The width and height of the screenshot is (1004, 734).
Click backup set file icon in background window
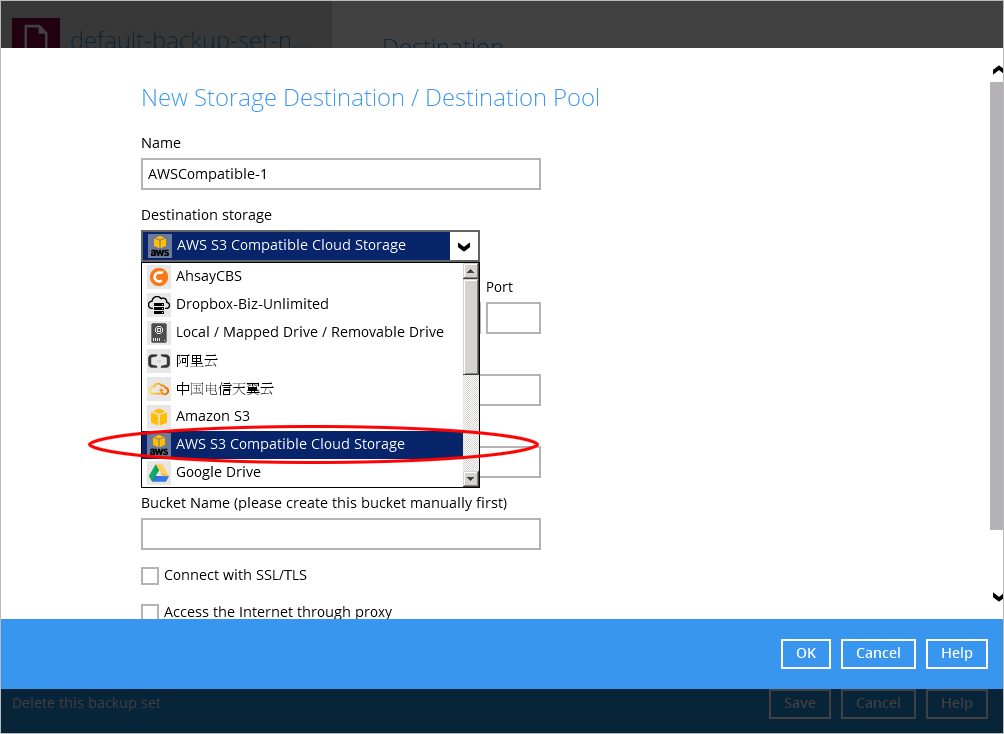(36, 33)
